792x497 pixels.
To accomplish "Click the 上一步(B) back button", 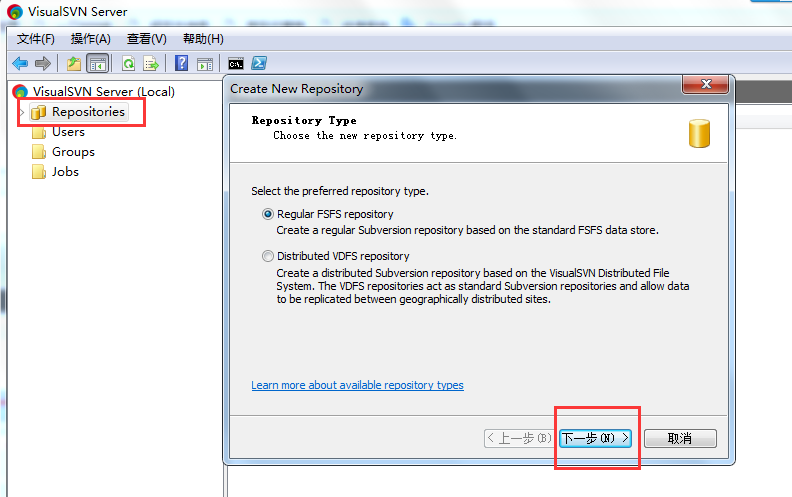I will tap(520, 438).
